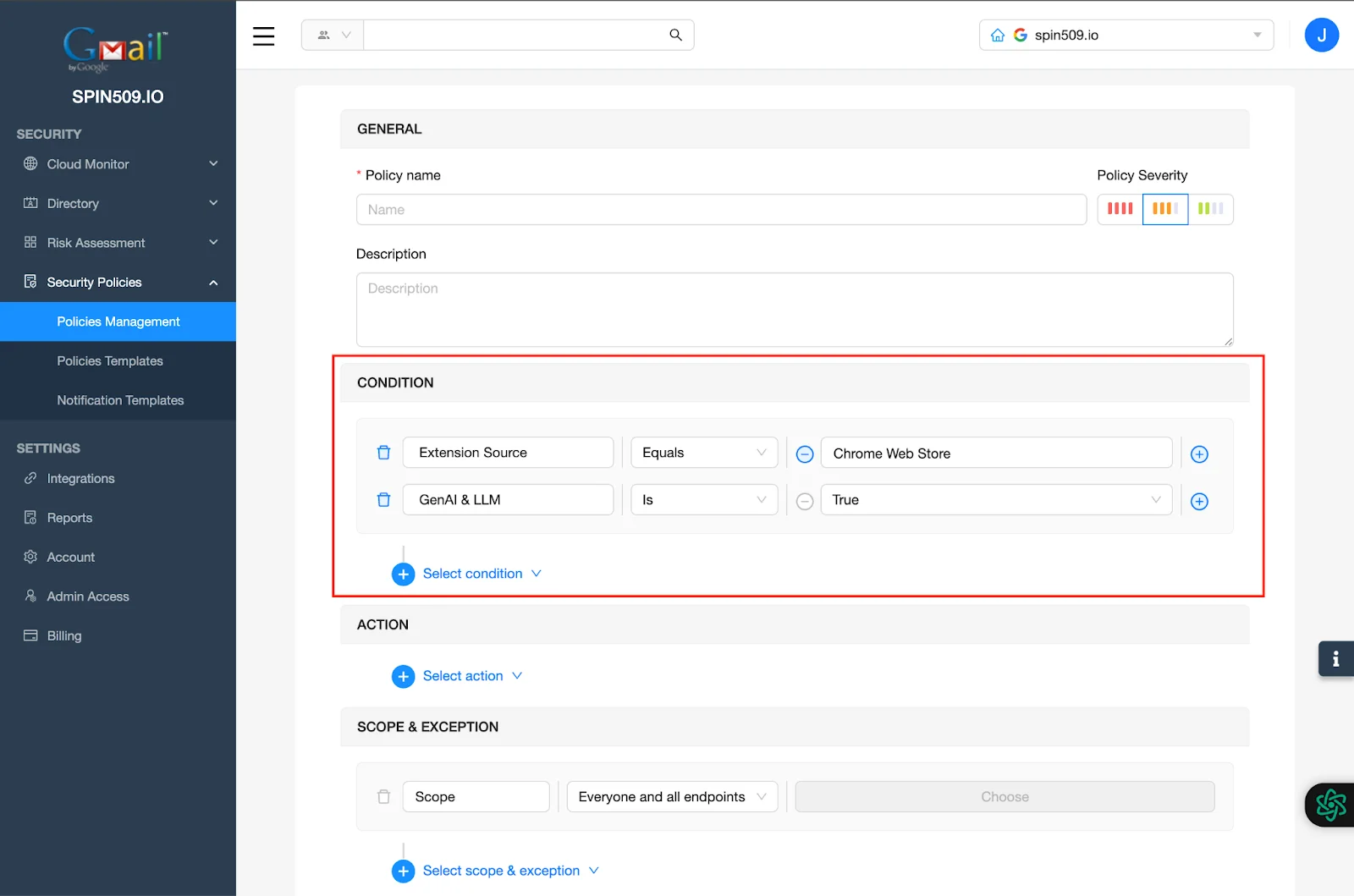Delete the Extension Source condition row

click(383, 453)
